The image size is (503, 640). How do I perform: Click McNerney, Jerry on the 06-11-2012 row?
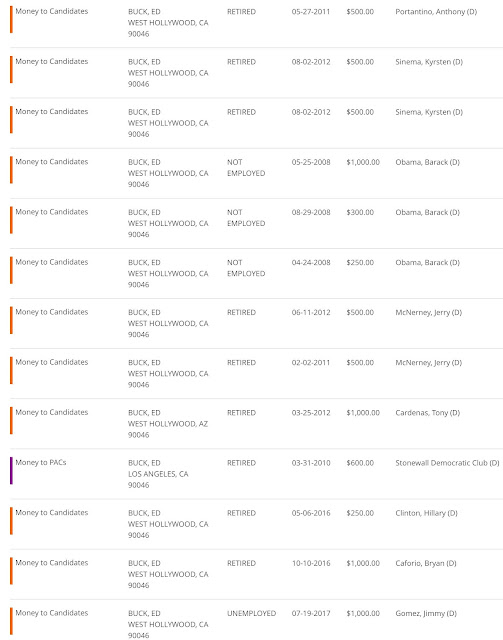[428, 313]
